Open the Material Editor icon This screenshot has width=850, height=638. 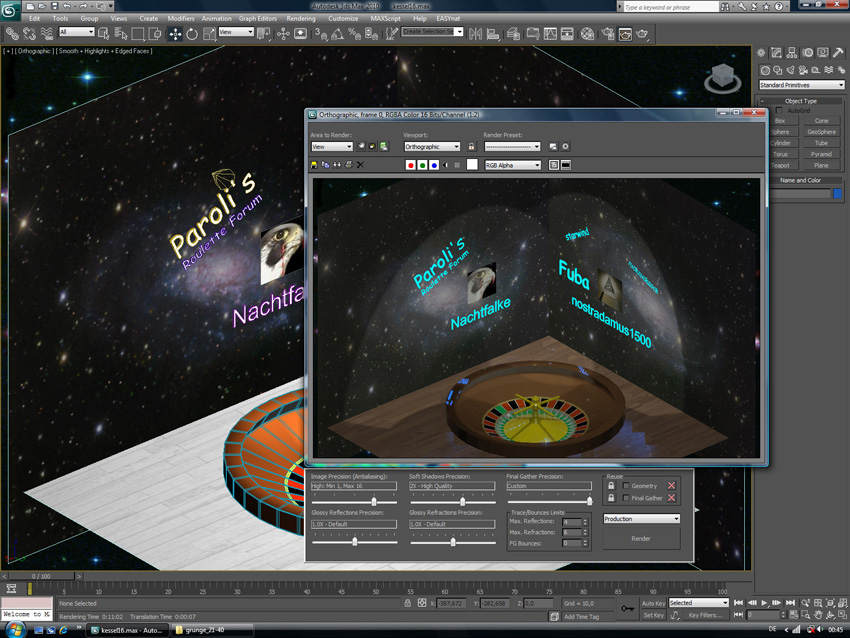(x=587, y=34)
